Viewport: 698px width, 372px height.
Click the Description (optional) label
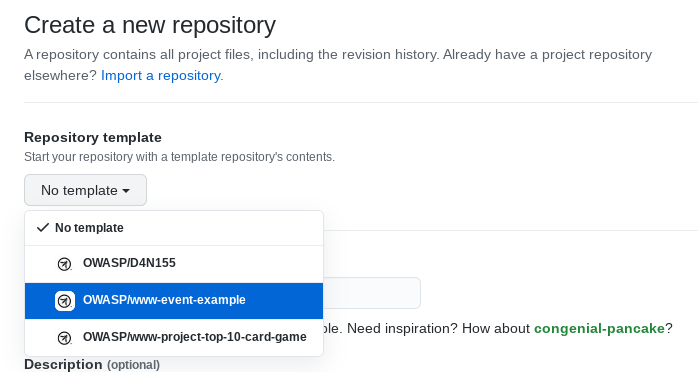[x=92, y=364]
